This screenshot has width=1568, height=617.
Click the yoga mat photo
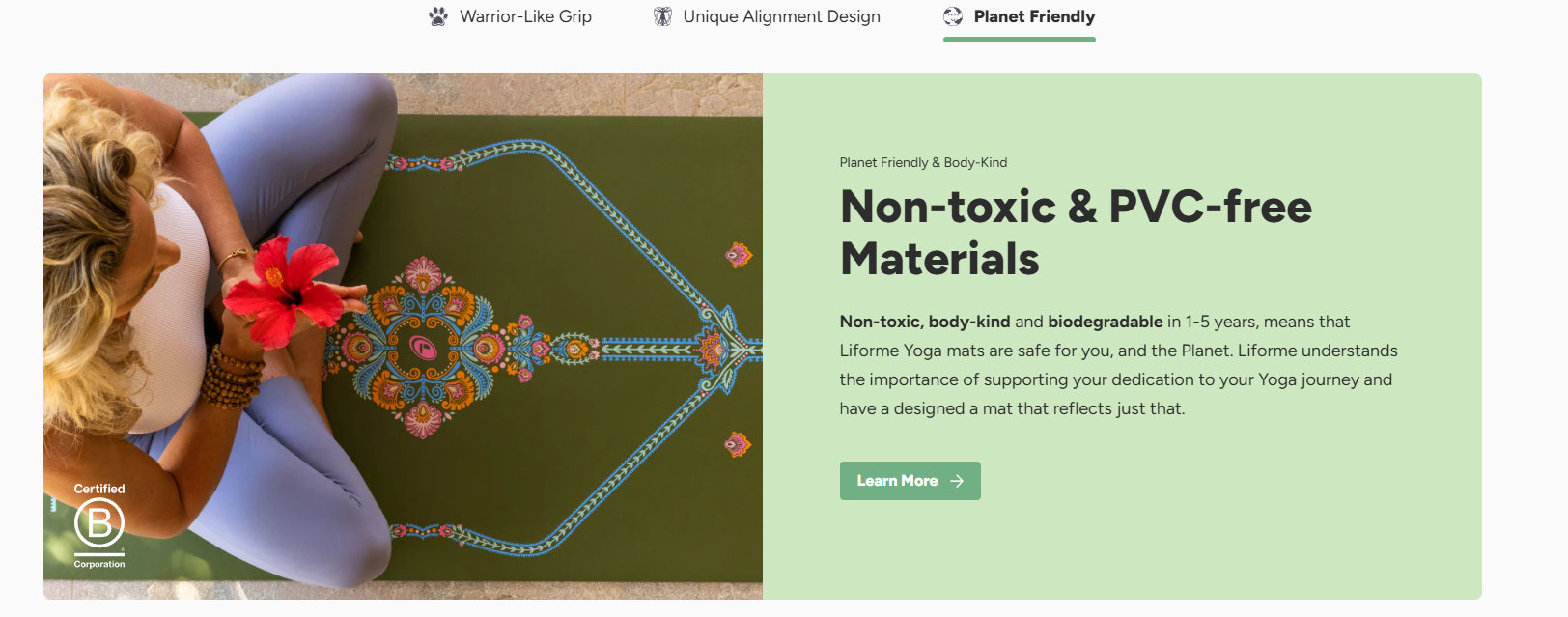pyautogui.click(x=403, y=336)
